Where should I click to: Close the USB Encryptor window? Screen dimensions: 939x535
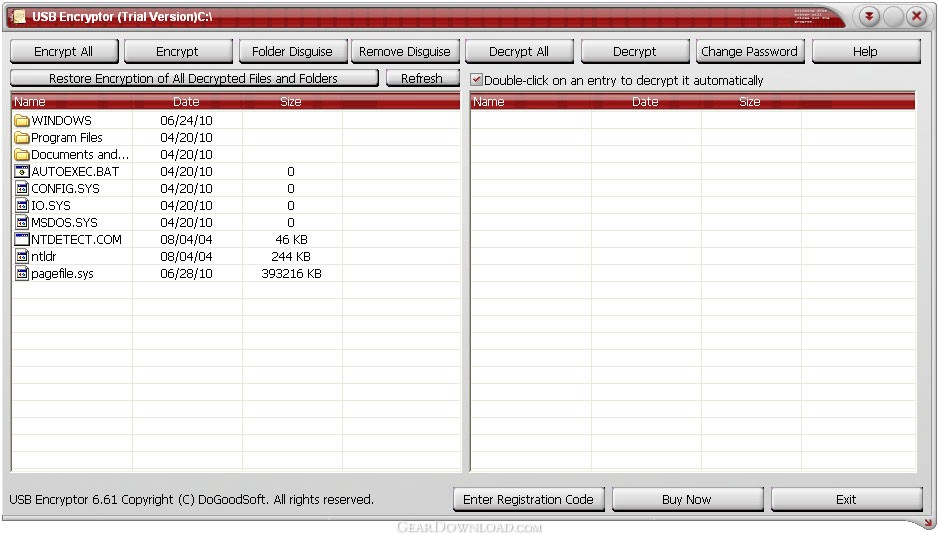tap(916, 17)
